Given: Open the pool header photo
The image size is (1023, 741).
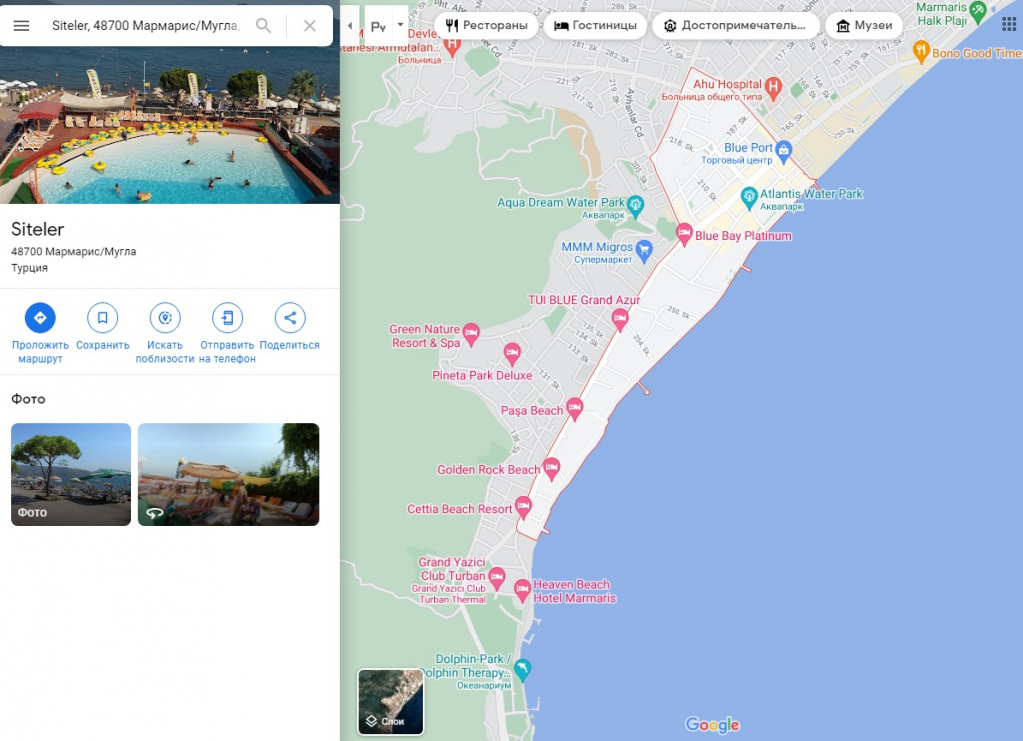Looking at the screenshot, I should [x=170, y=125].
